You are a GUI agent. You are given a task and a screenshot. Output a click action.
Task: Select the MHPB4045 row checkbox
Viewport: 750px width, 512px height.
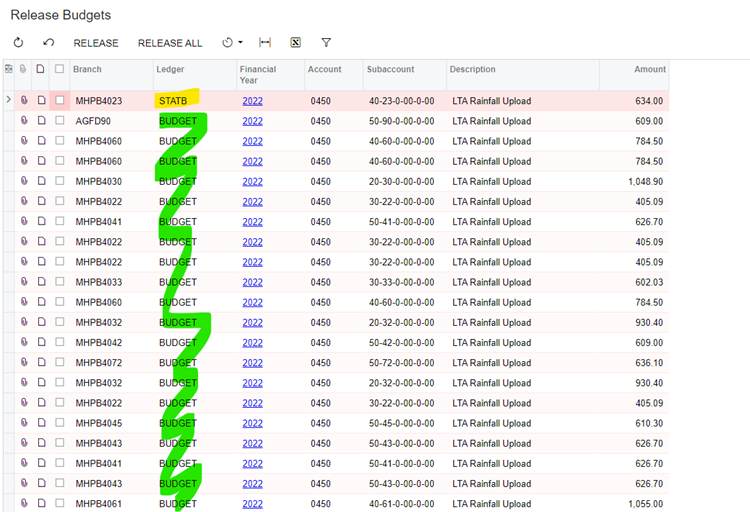coord(59,423)
